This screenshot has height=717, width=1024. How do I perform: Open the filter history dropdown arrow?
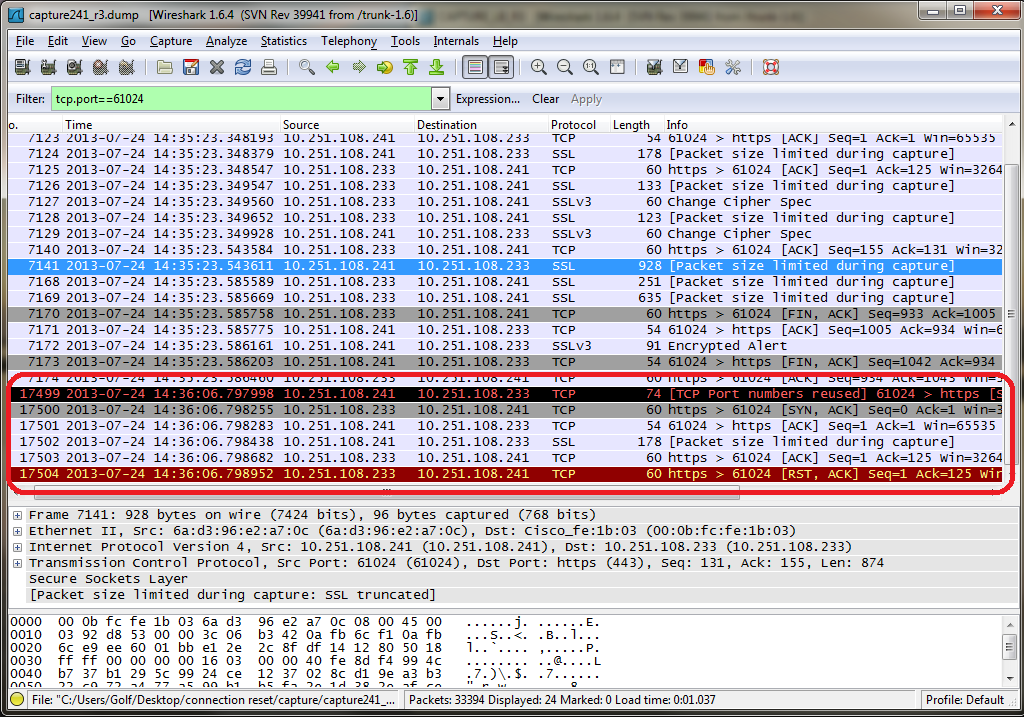click(441, 99)
